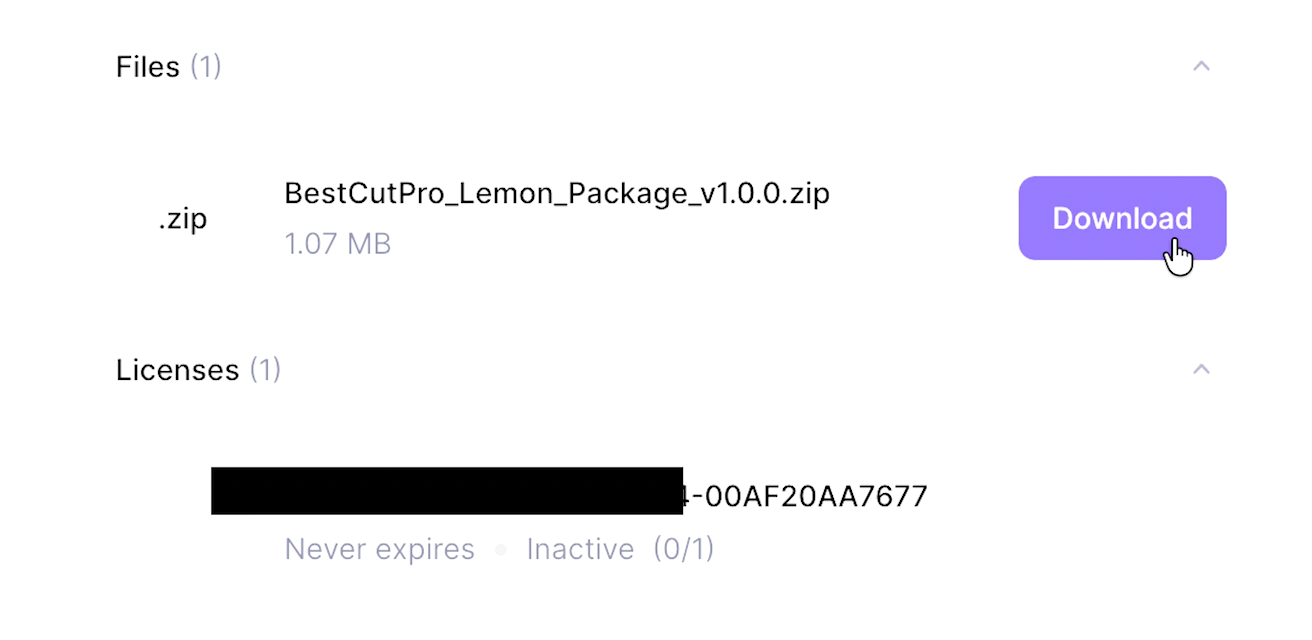Click the redacted black license key bar
Screen dimensions: 1312x640
[x=446, y=492]
